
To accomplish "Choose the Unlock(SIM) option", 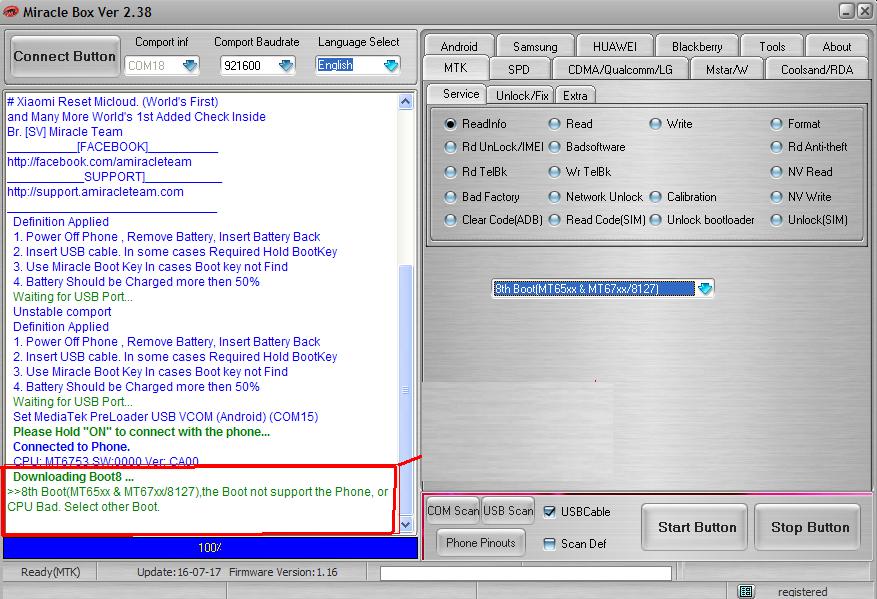I will coord(776,220).
